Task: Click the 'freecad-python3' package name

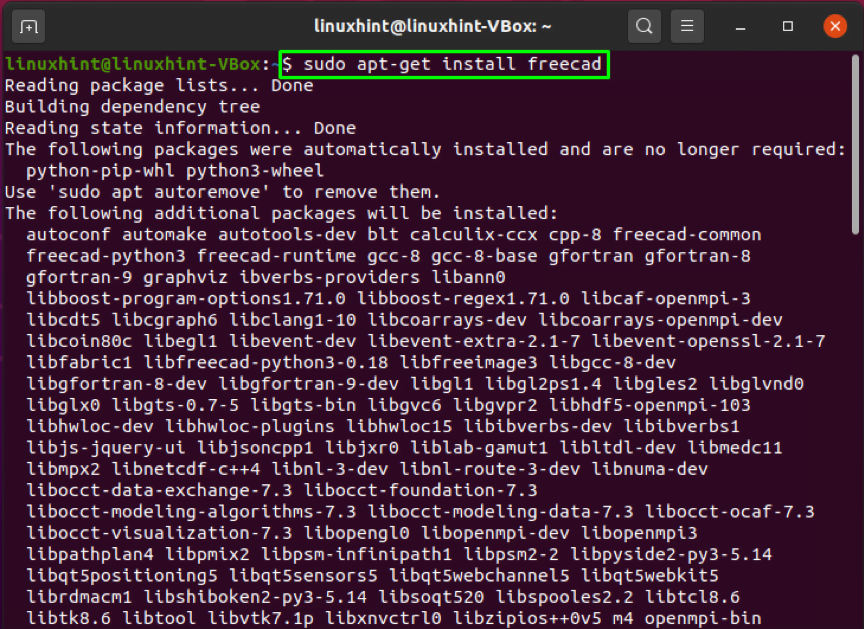Action: [x=106, y=256]
